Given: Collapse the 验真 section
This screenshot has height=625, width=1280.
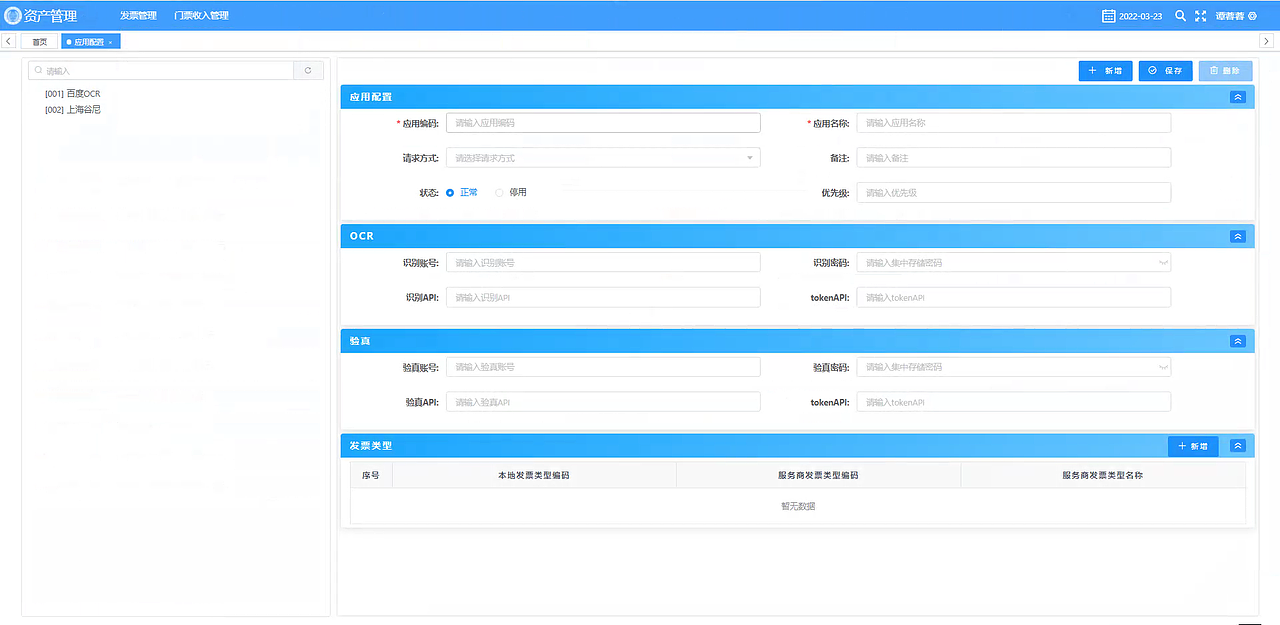Looking at the screenshot, I should click(1238, 341).
